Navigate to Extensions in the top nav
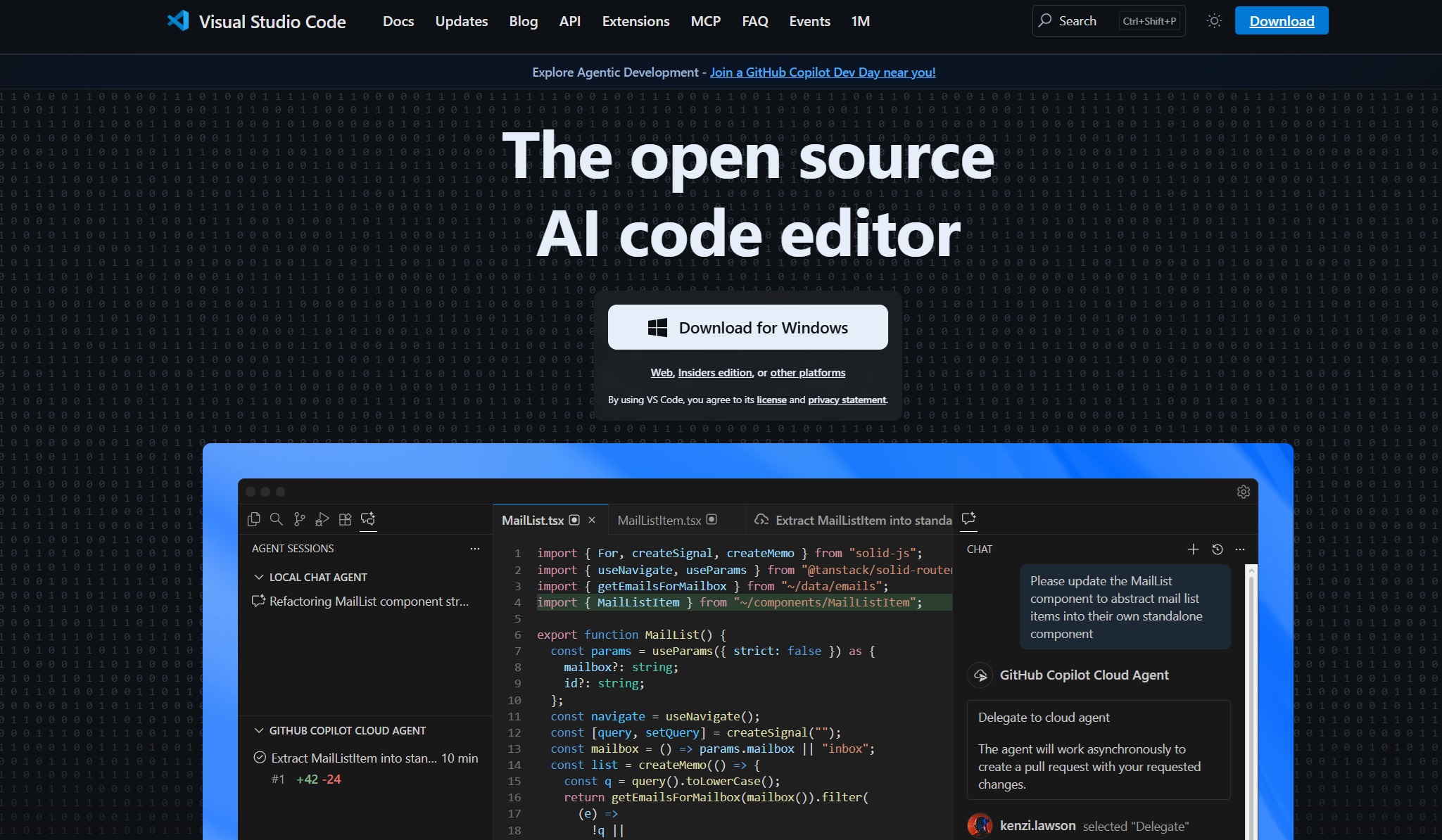Image resolution: width=1442 pixels, height=840 pixels. (636, 21)
